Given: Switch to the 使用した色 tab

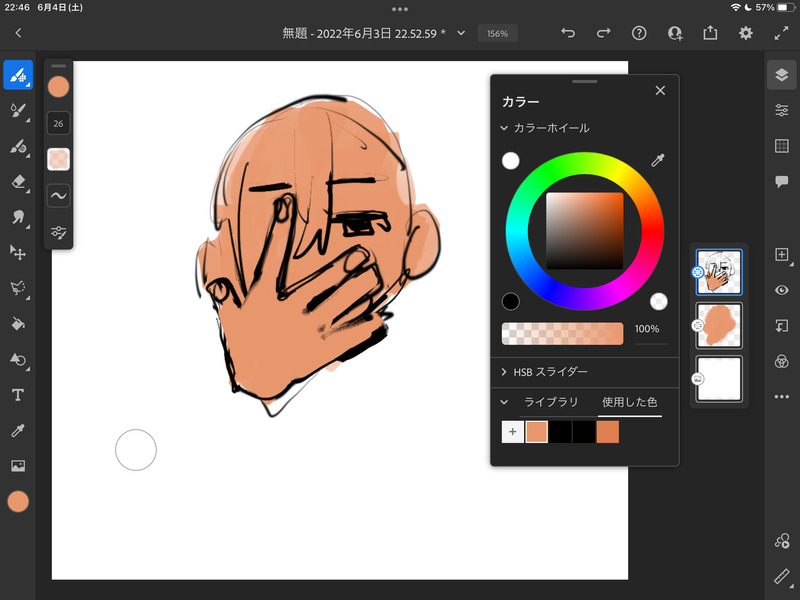Looking at the screenshot, I should coord(630,402).
